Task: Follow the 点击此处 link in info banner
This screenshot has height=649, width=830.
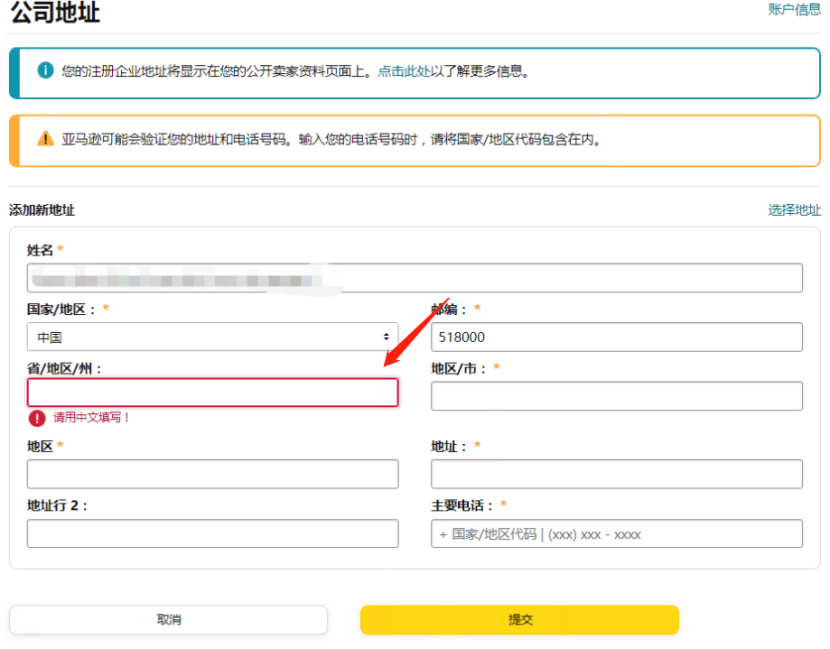Action: coord(404,72)
